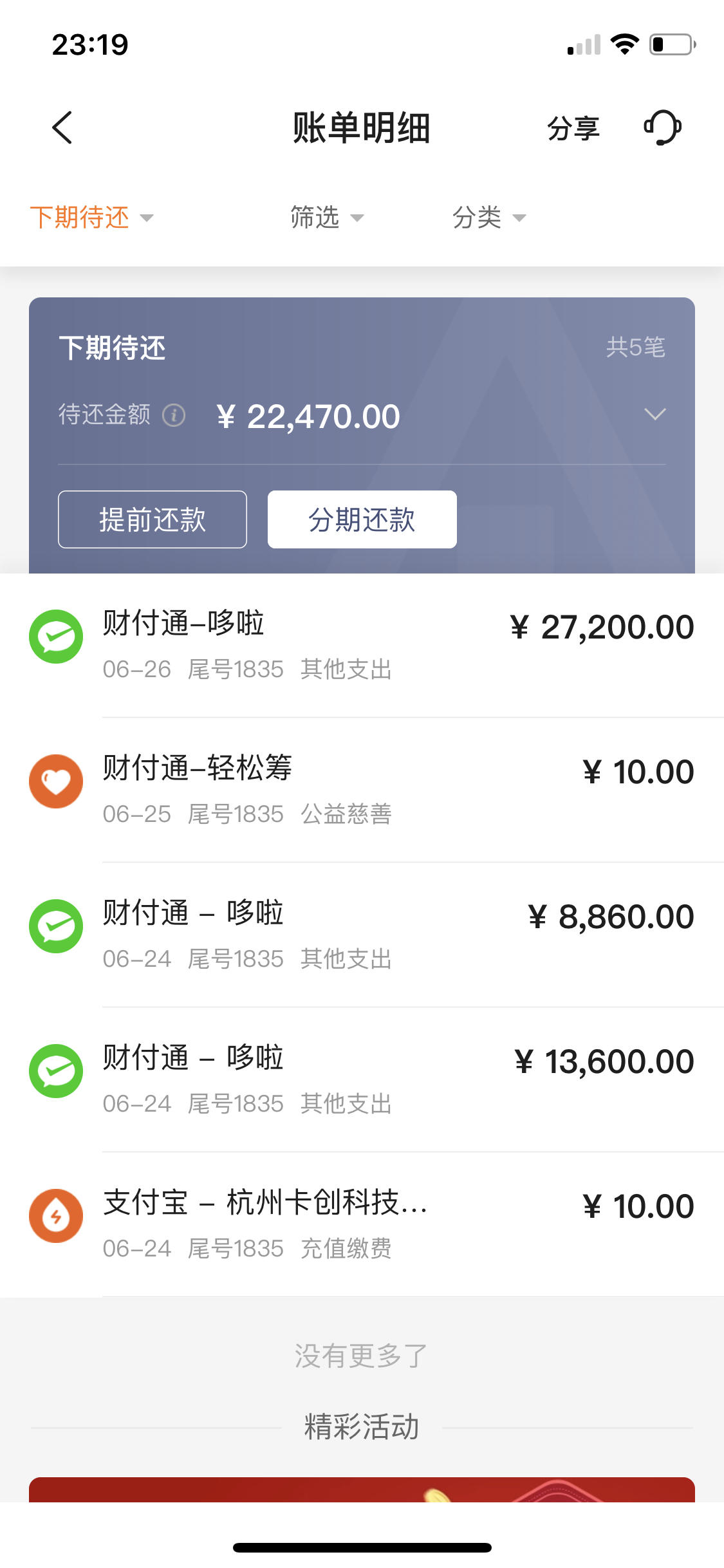Tap the ¥ 13,600.00 amount
The image size is (724, 1568).
click(604, 1061)
